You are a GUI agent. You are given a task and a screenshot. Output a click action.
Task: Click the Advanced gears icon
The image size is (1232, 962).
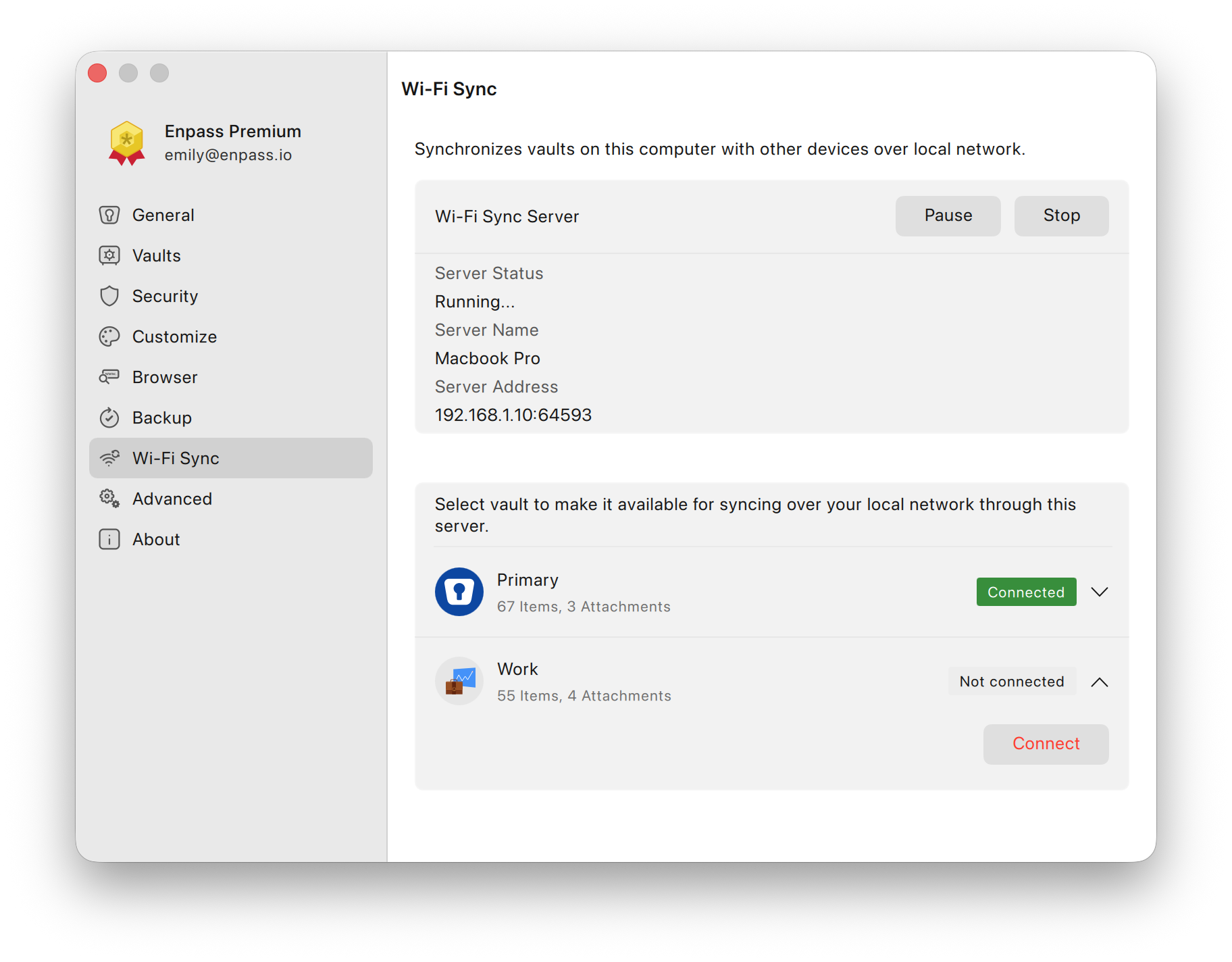pyautogui.click(x=109, y=499)
